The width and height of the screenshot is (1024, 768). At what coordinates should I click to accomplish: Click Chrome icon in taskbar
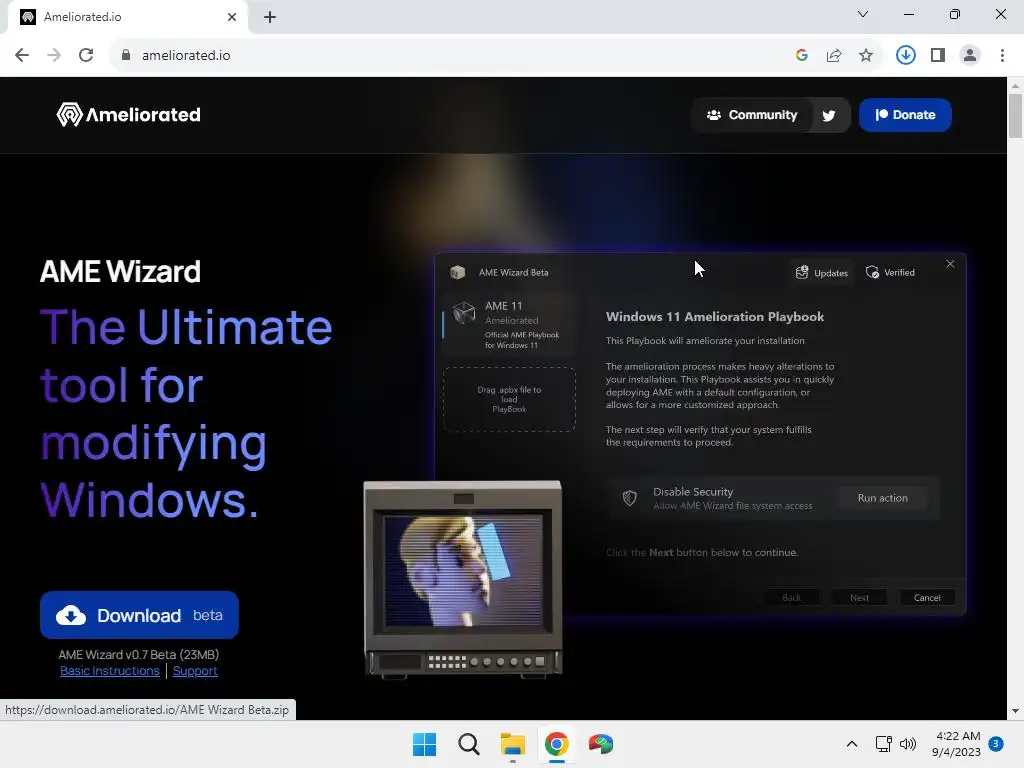point(556,744)
